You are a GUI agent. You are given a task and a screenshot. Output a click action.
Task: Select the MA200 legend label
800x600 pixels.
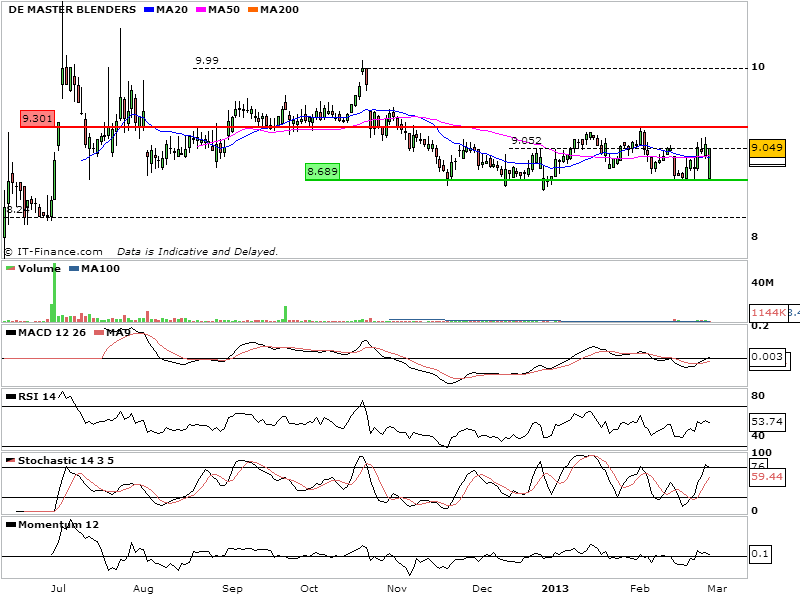pyautogui.click(x=279, y=10)
